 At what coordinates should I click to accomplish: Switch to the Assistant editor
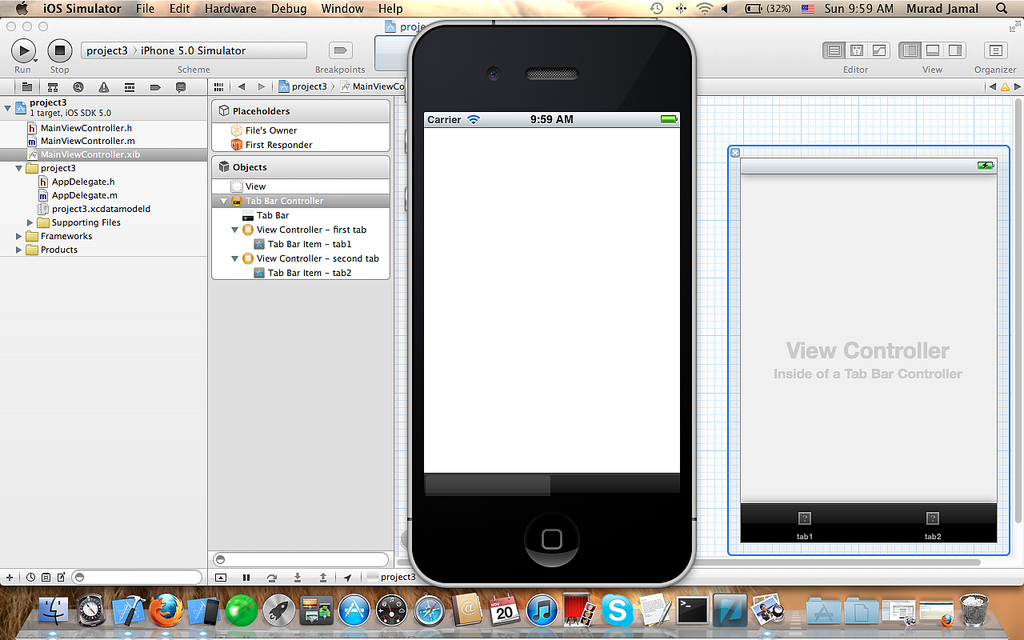pos(856,50)
